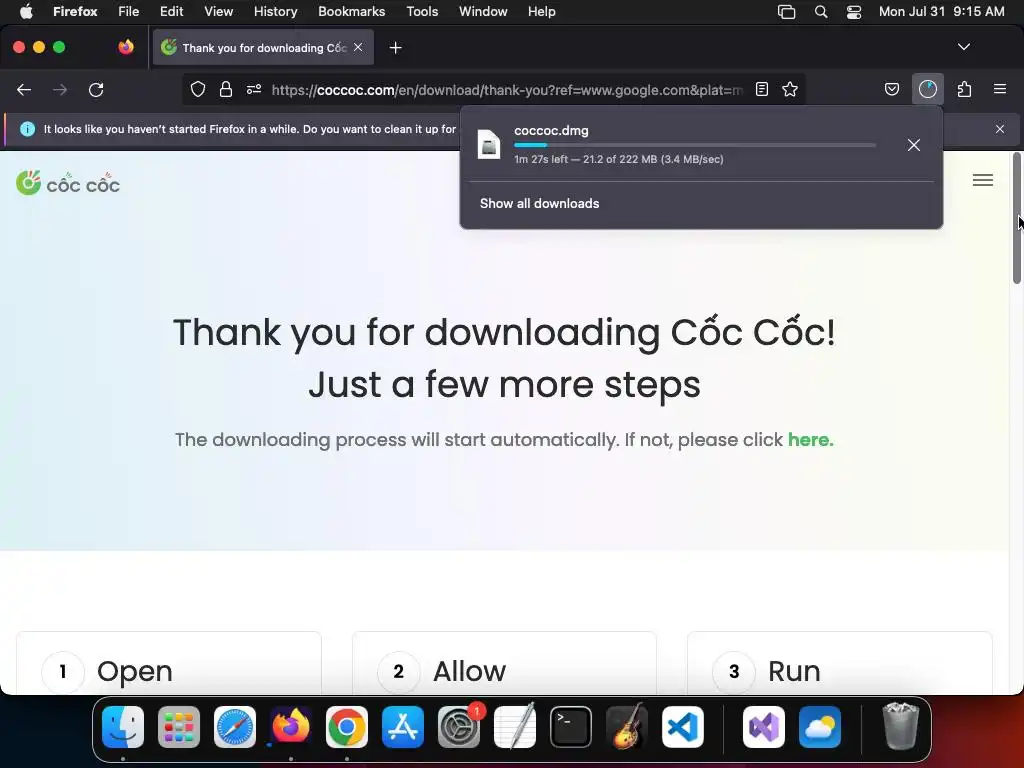Open Visual Studio from the Dock
Screen dimensions: 1024x768
click(764, 727)
